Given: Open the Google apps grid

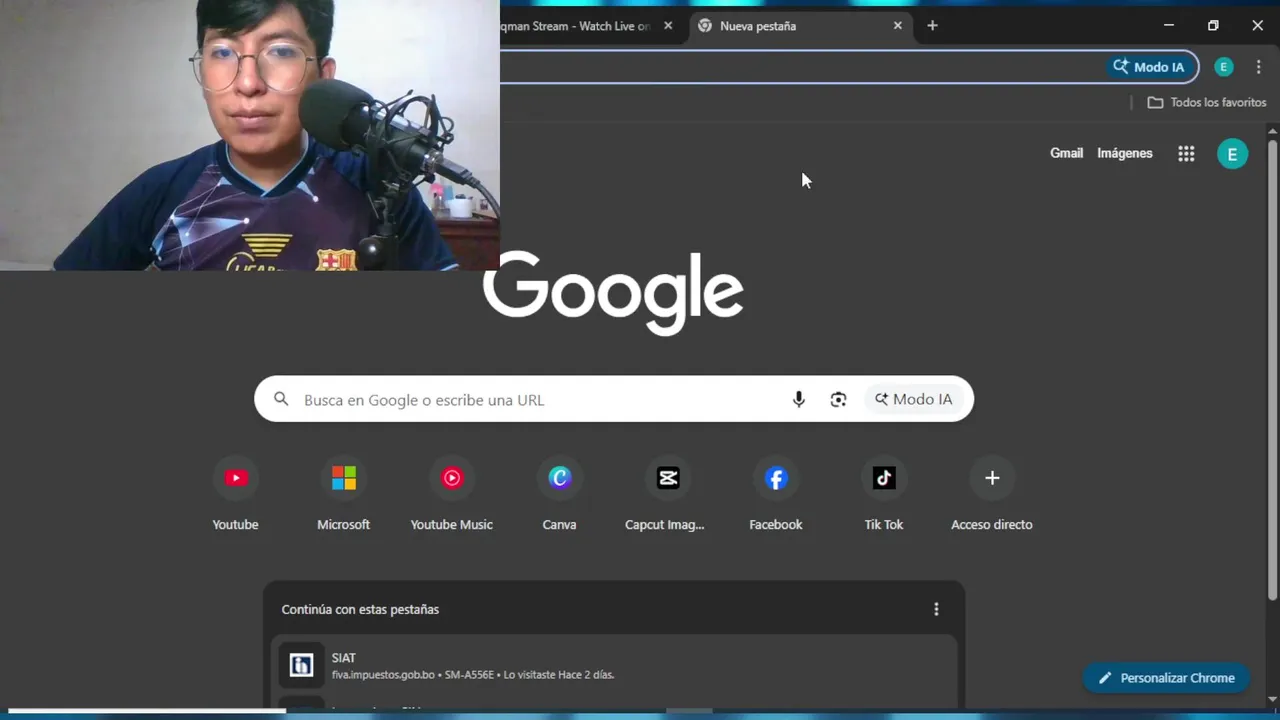Looking at the screenshot, I should 1186,153.
